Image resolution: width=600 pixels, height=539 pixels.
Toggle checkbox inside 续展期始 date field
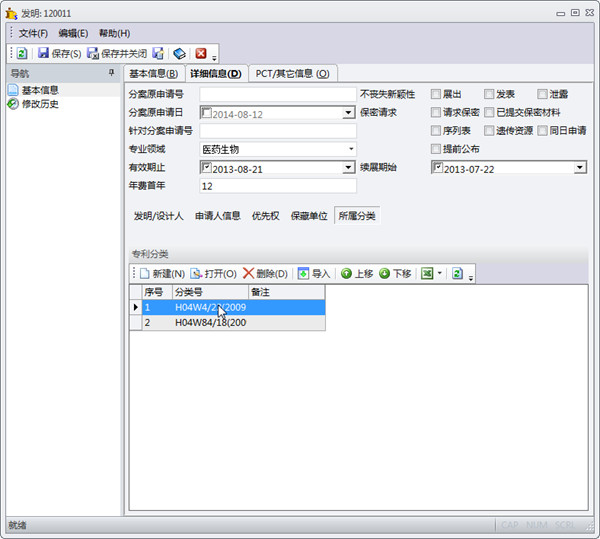[438, 167]
